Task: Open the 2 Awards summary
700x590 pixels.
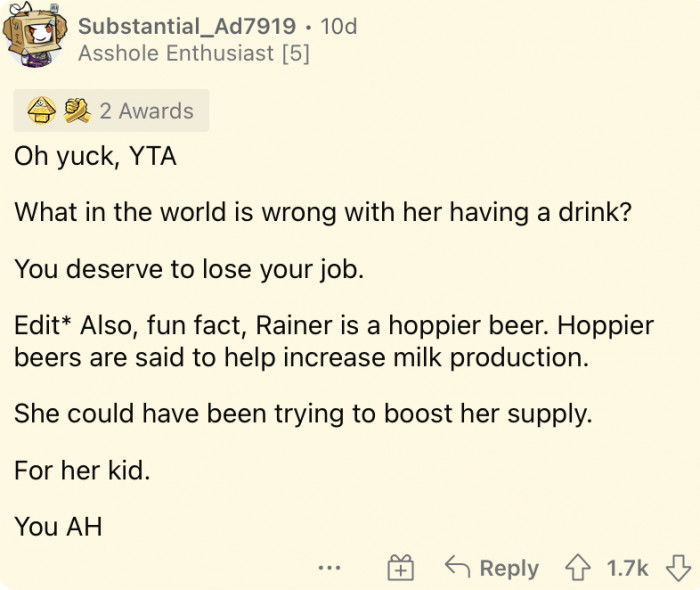Action: point(146,111)
